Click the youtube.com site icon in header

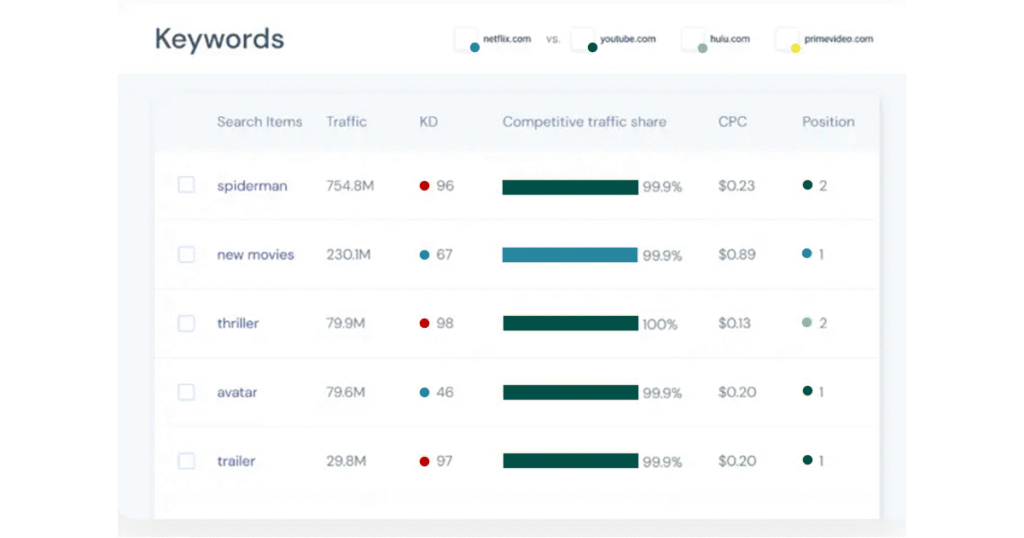[x=584, y=40]
